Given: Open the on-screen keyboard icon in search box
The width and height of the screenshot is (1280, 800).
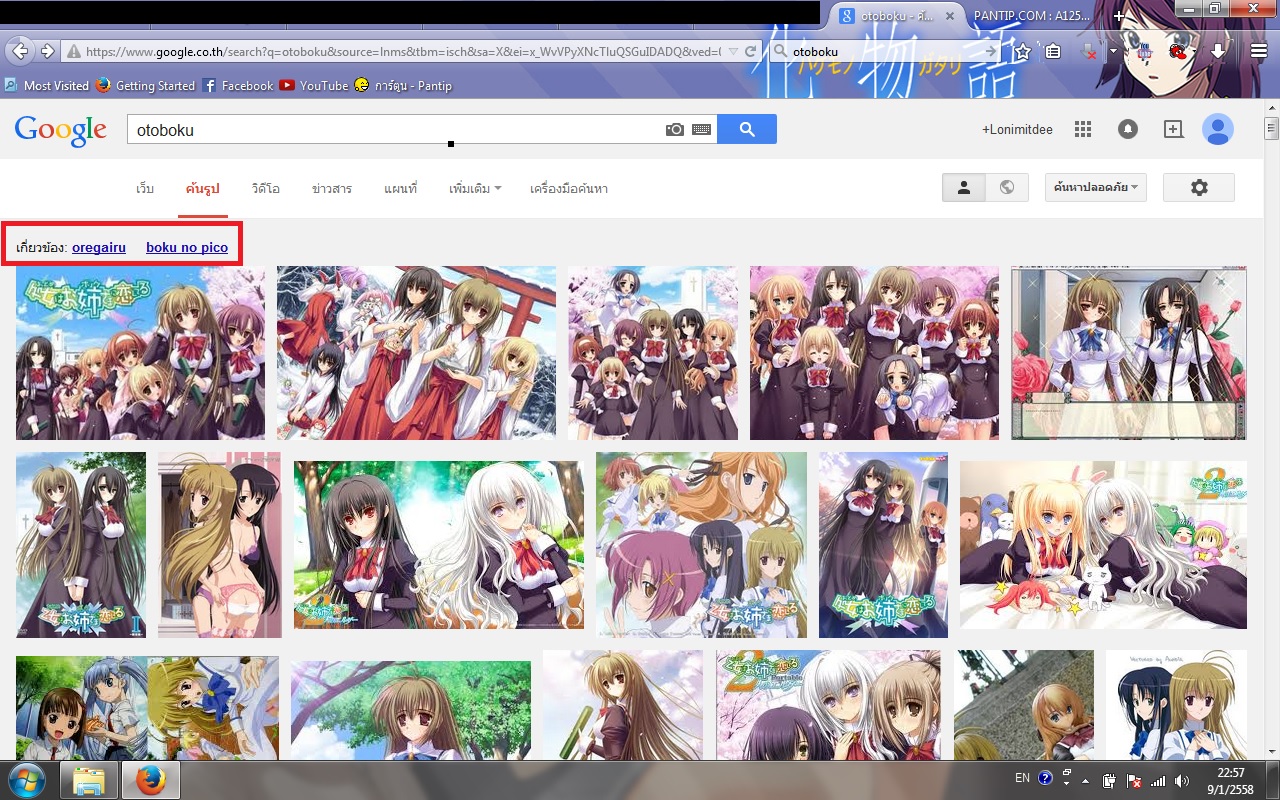Looking at the screenshot, I should [x=701, y=130].
